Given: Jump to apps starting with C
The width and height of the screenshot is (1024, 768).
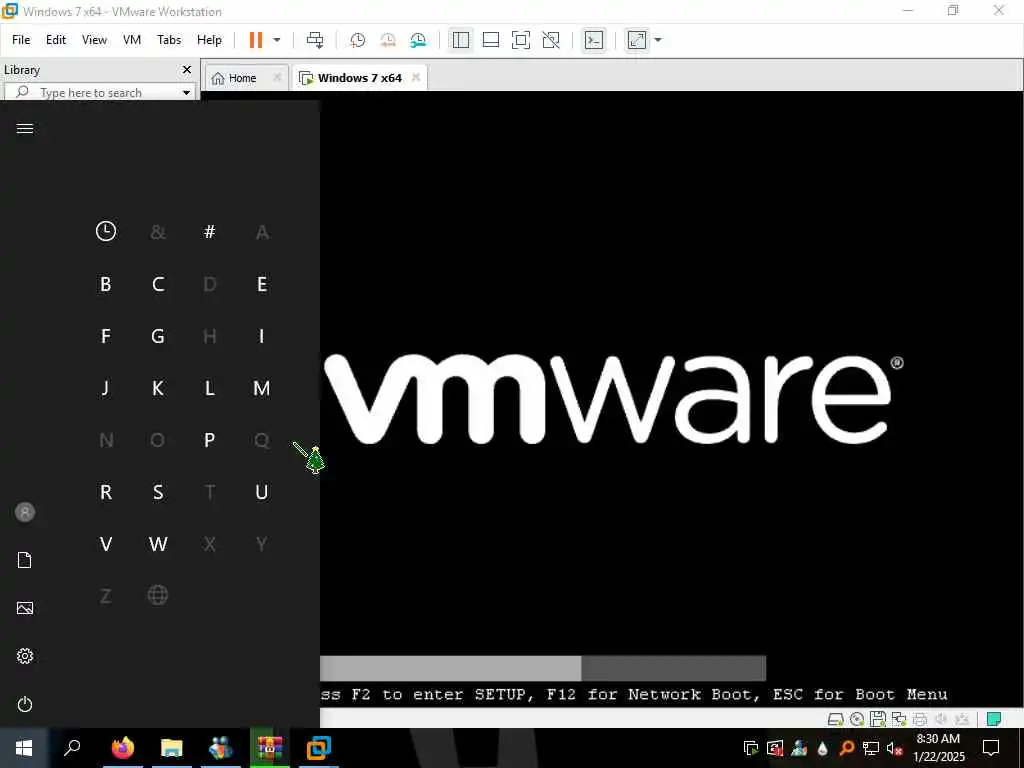Looking at the screenshot, I should [158, 284].
